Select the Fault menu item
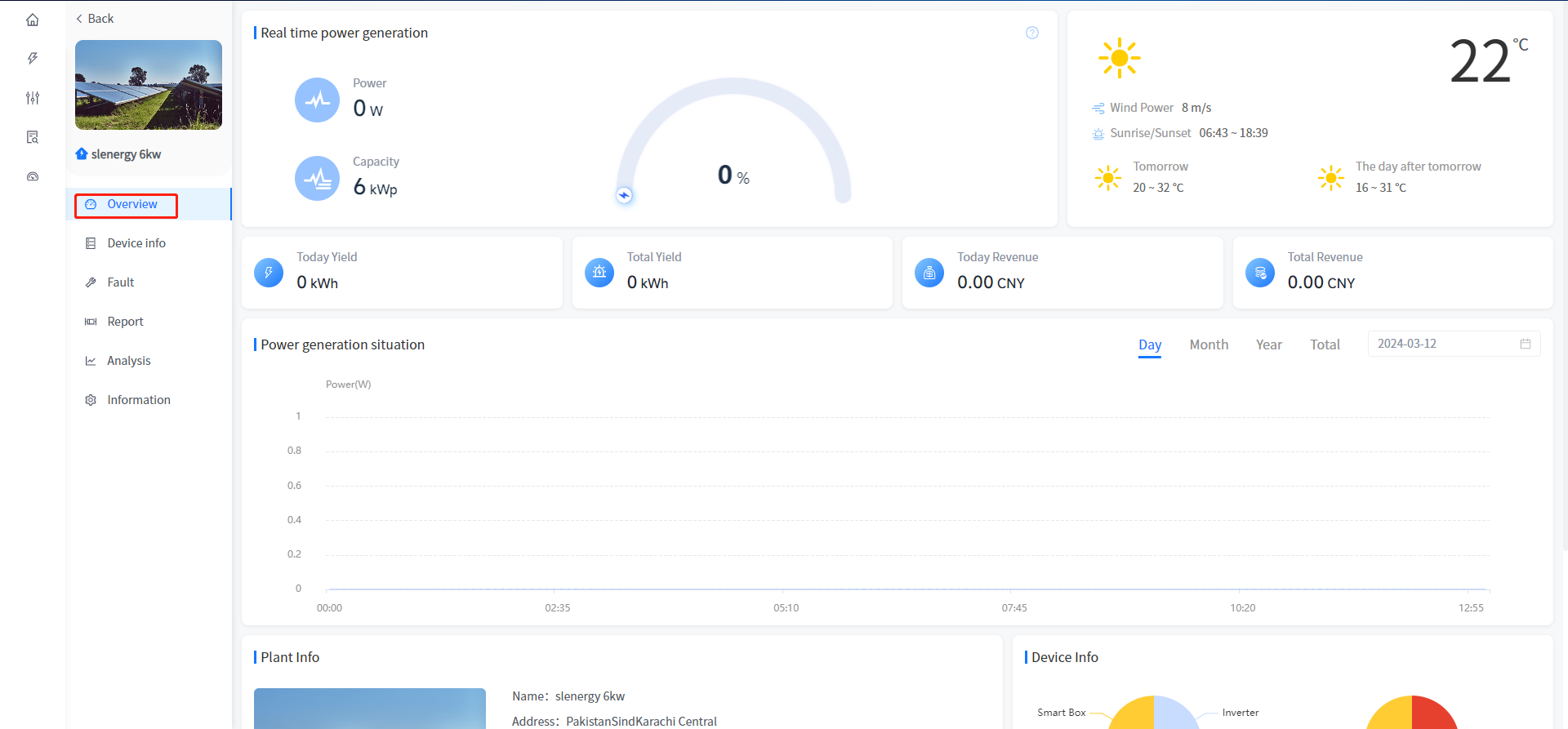Viewport: 1568px width, 729px height. [x=120, y=282]
